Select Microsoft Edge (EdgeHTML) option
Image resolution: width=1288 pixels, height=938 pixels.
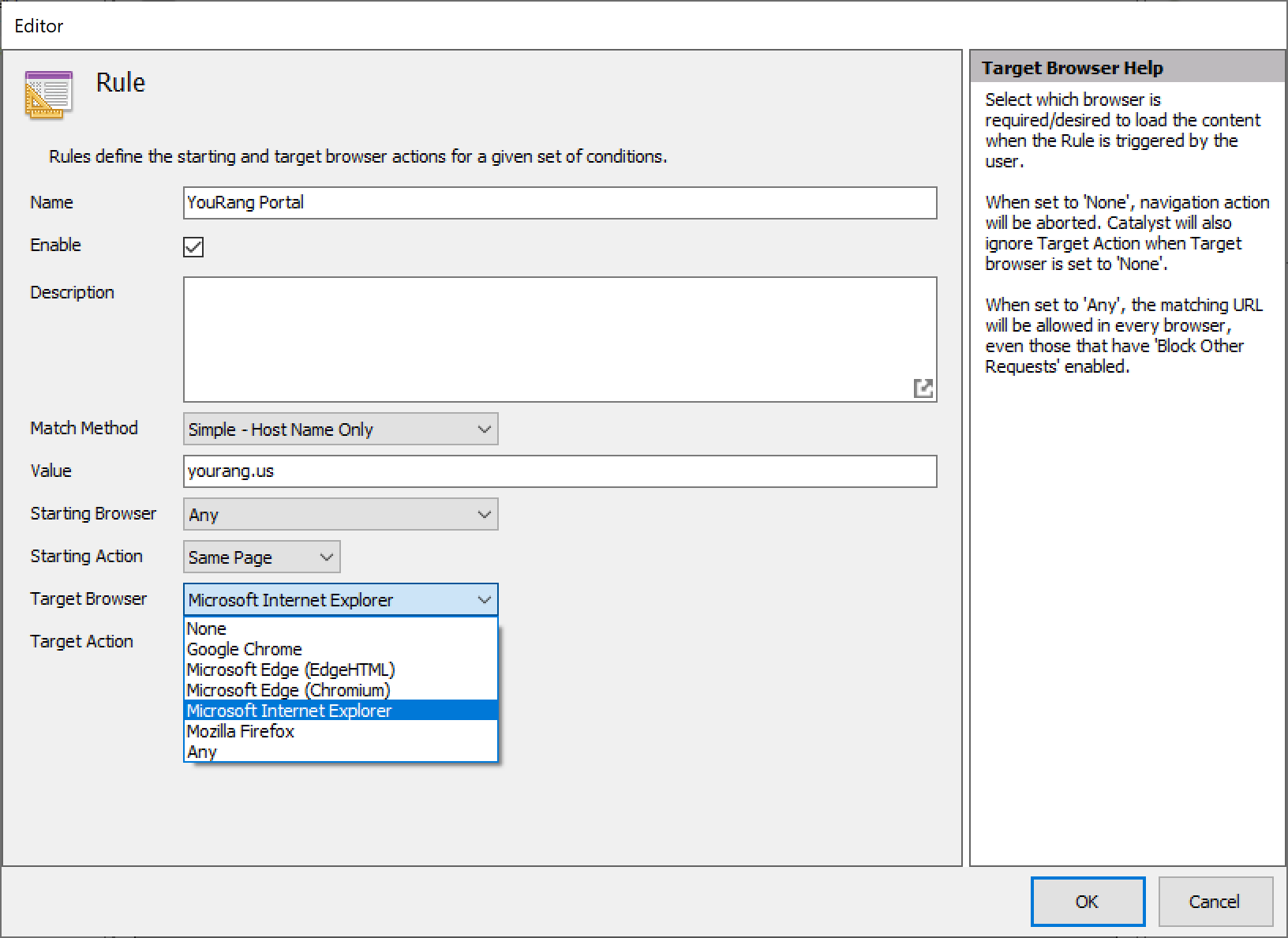pos(290,670)
